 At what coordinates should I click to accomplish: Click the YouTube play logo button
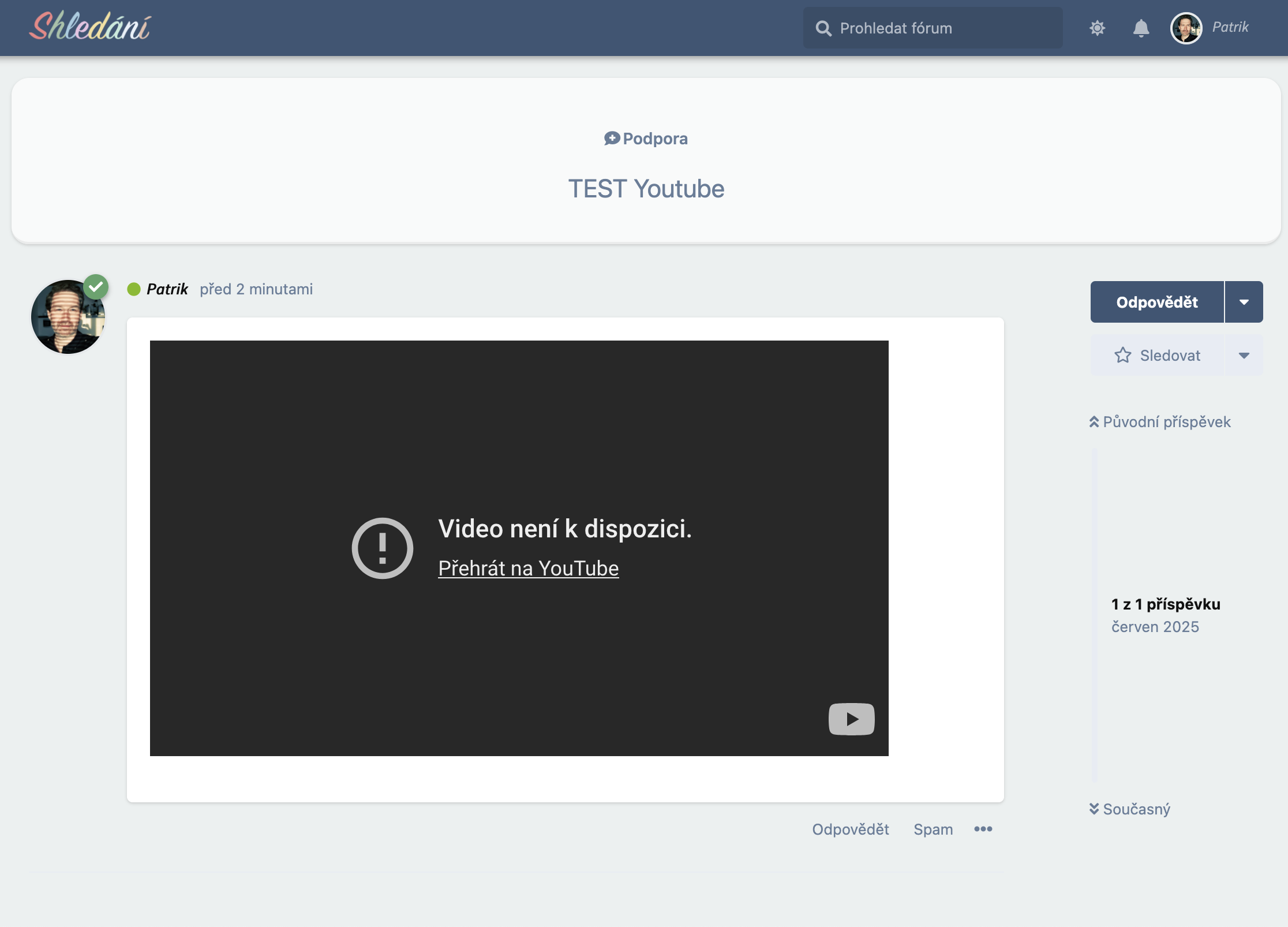pos(851,719)
